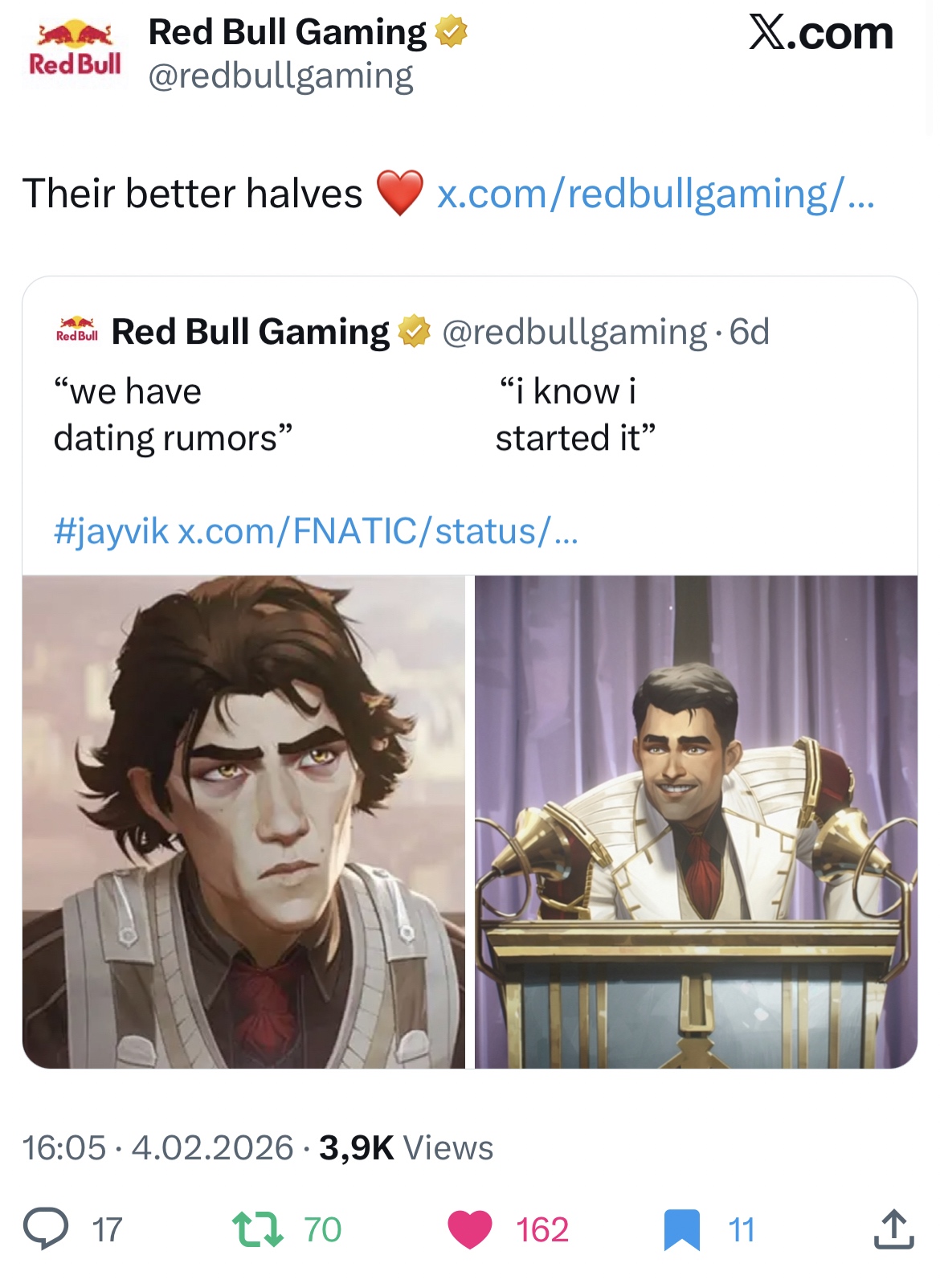Click the 16:05 · 4.02.2026 timestamp

(x=157, y=1147)
